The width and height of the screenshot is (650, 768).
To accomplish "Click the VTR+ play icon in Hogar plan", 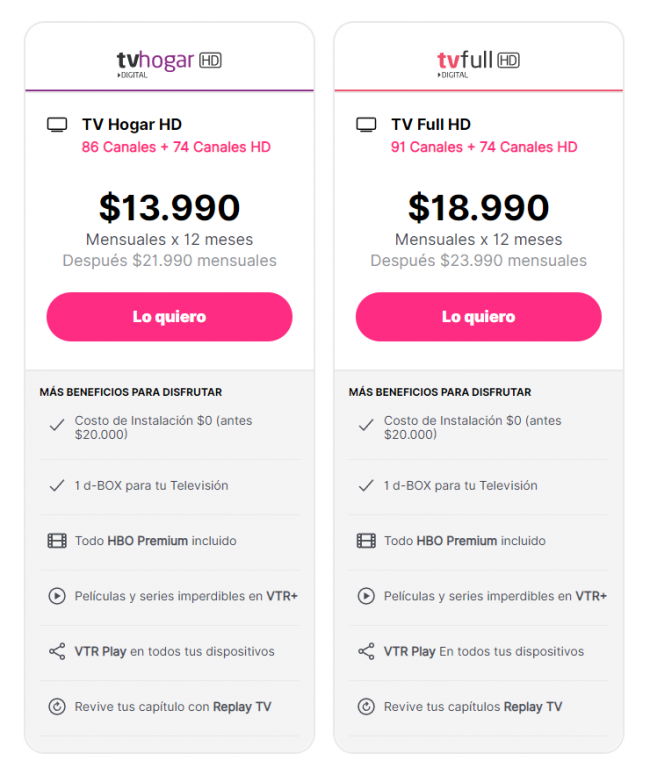I will click(x=57, y=596).
